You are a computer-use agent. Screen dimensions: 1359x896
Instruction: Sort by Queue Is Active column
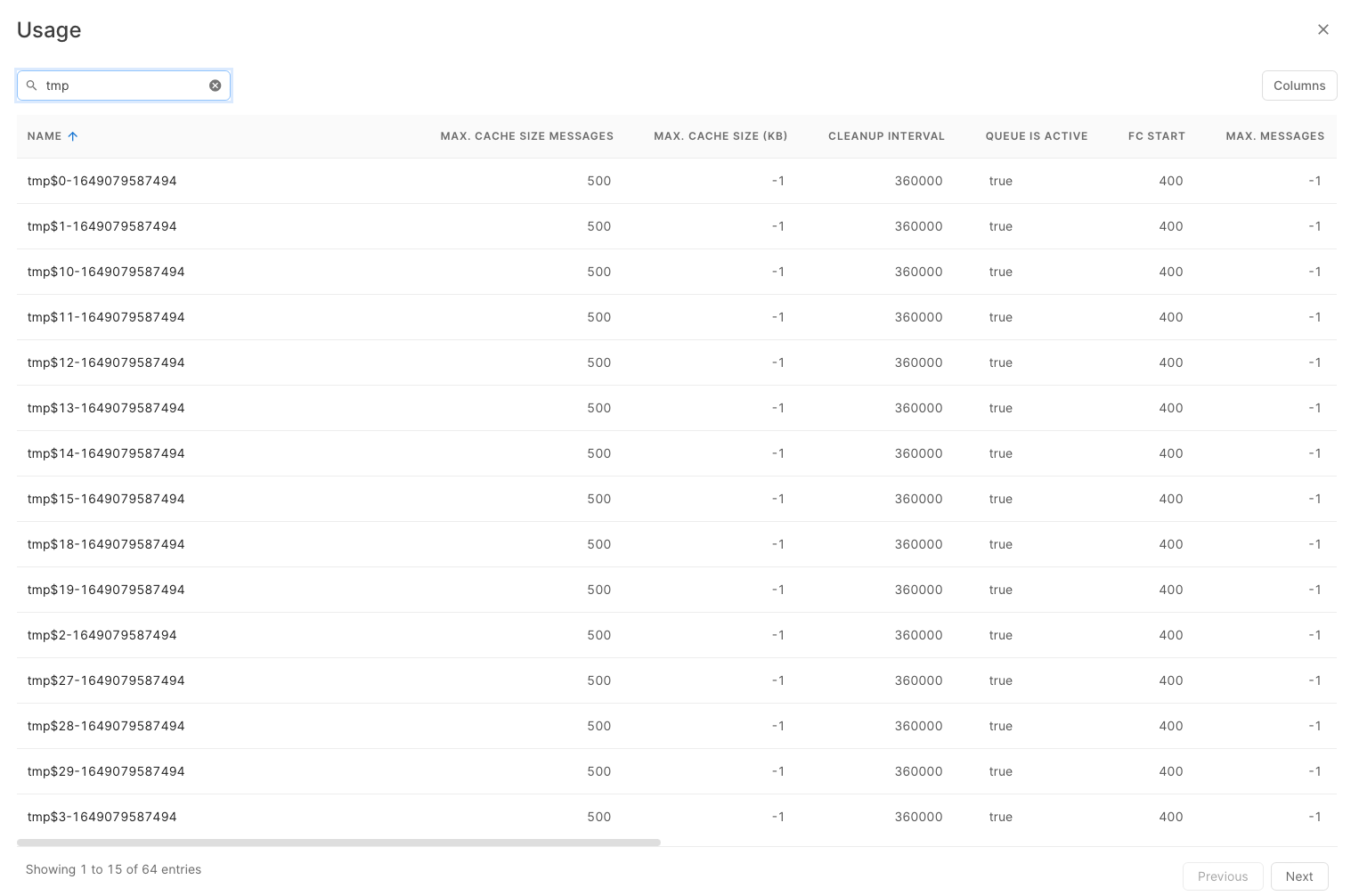tap(1036, 136)
